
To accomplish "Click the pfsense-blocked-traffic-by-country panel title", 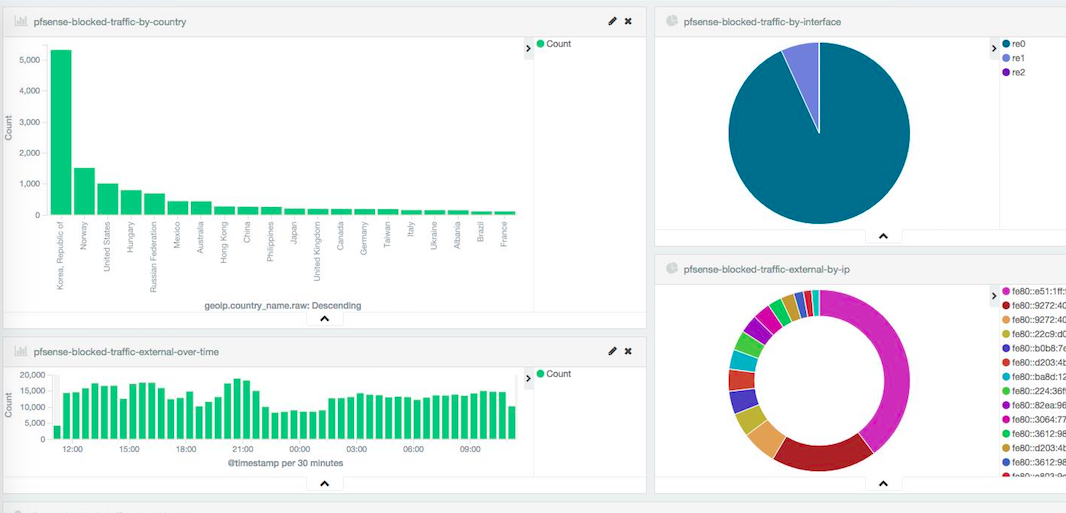I will [109, 22].
